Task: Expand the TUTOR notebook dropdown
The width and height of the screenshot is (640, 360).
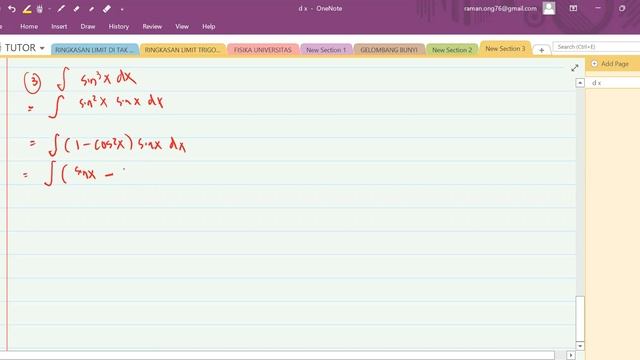Action: pos(42,48)
